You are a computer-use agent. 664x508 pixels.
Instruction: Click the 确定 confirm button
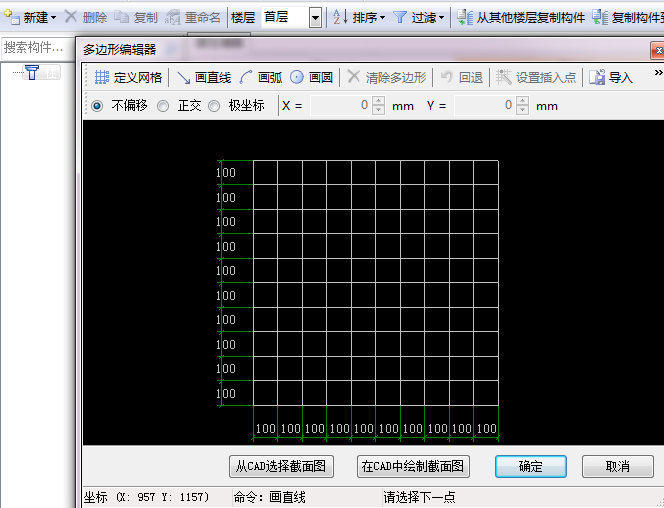click(531, 467)
